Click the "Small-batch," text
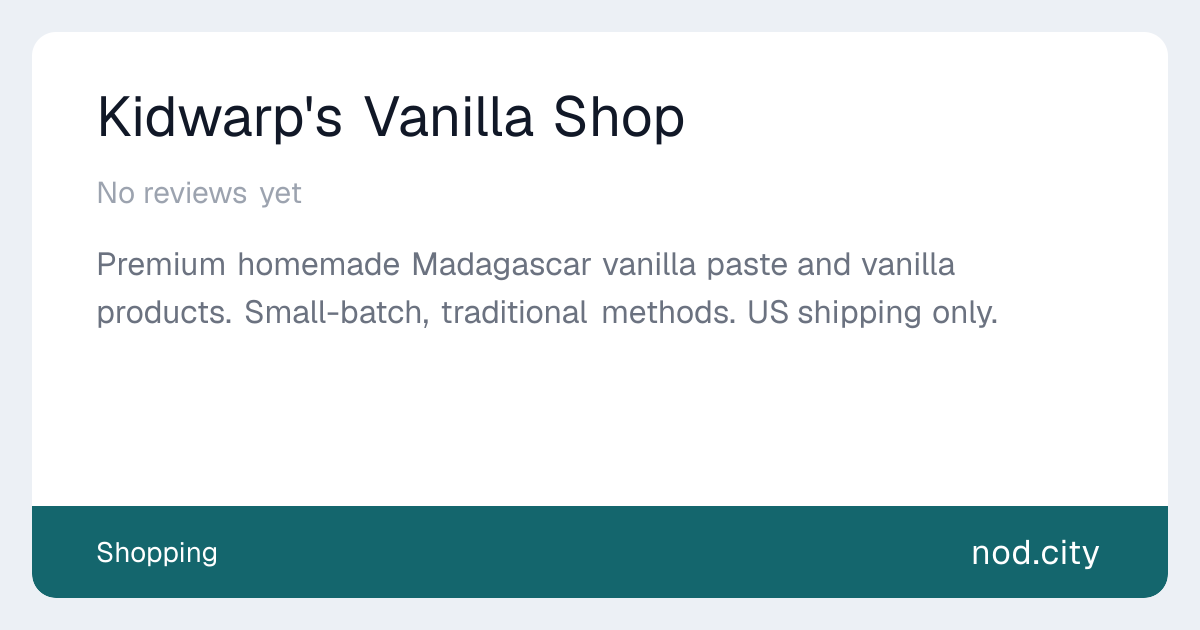The width and height of the screenshot is (1200, 630). click(x=337, y=313)
